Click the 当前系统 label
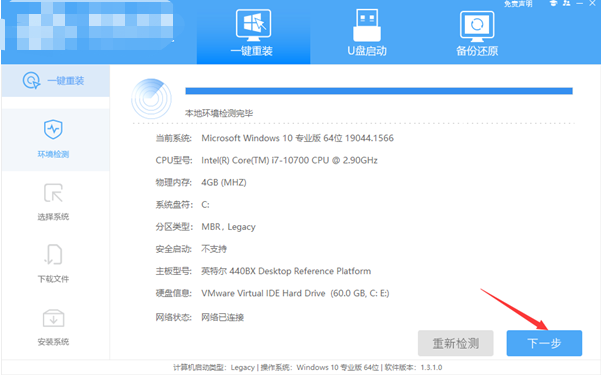This screenshot has height=378, width=601. click(x=173, y=138)
